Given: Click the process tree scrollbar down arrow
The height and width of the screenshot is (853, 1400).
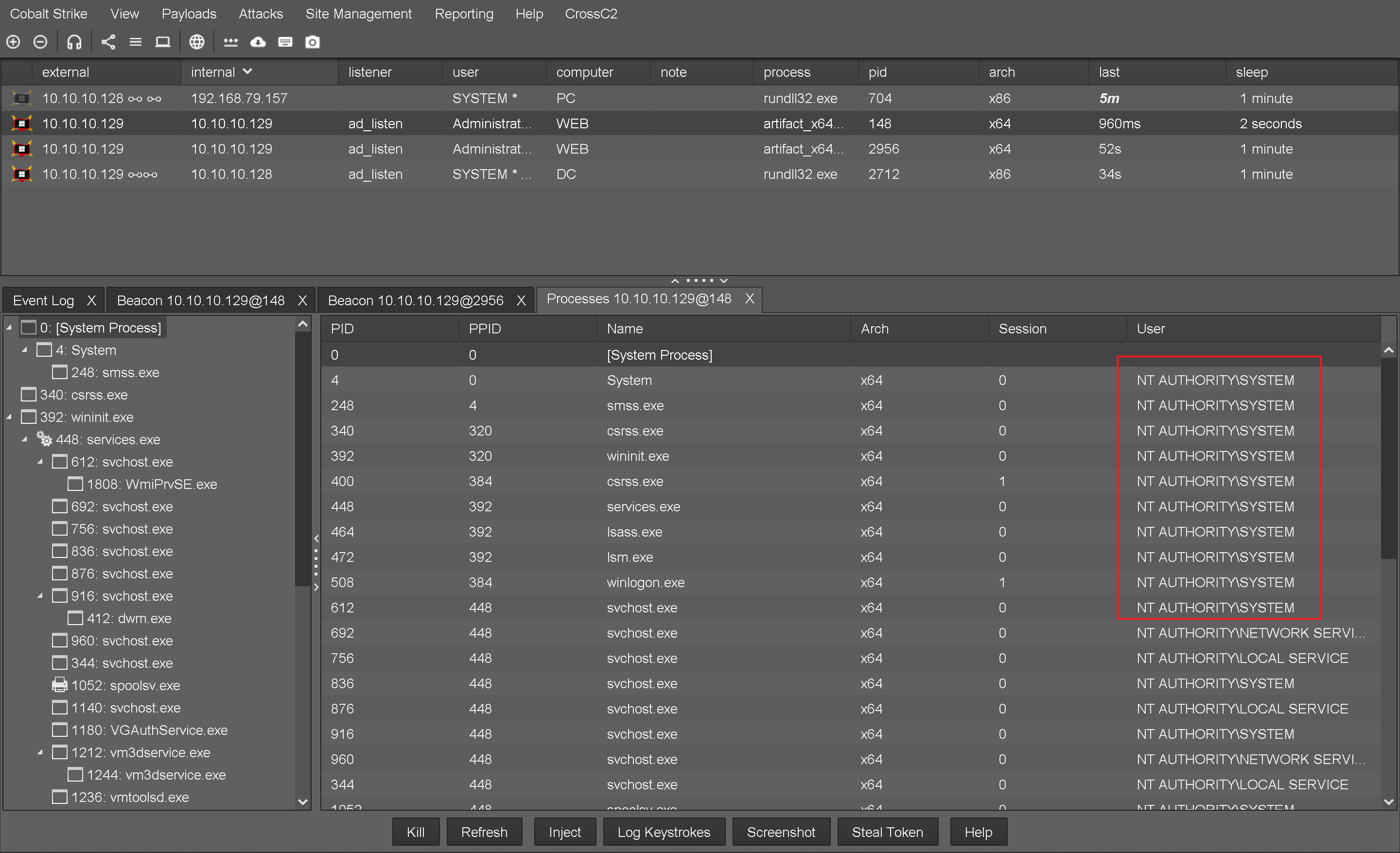Looking at the screenshot, I should [303, 802].
